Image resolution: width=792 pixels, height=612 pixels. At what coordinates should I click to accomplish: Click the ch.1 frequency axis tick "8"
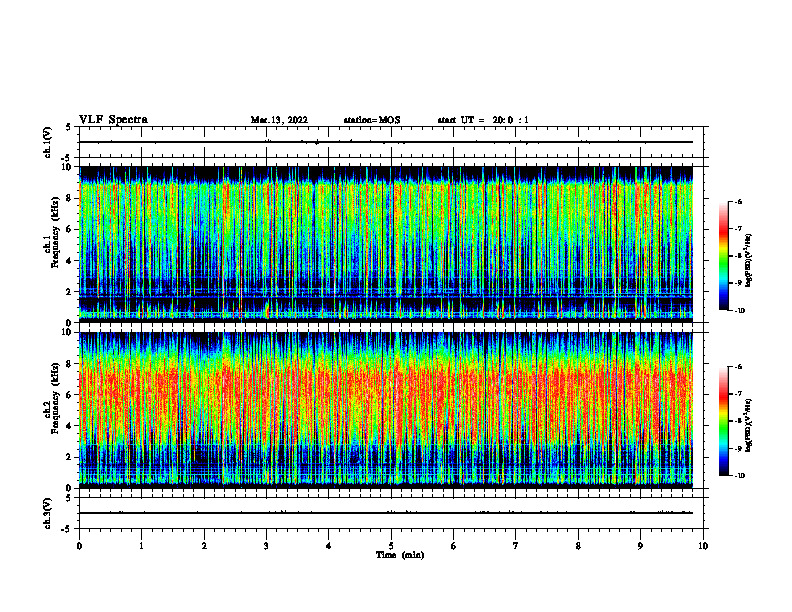tap(70, 198)
